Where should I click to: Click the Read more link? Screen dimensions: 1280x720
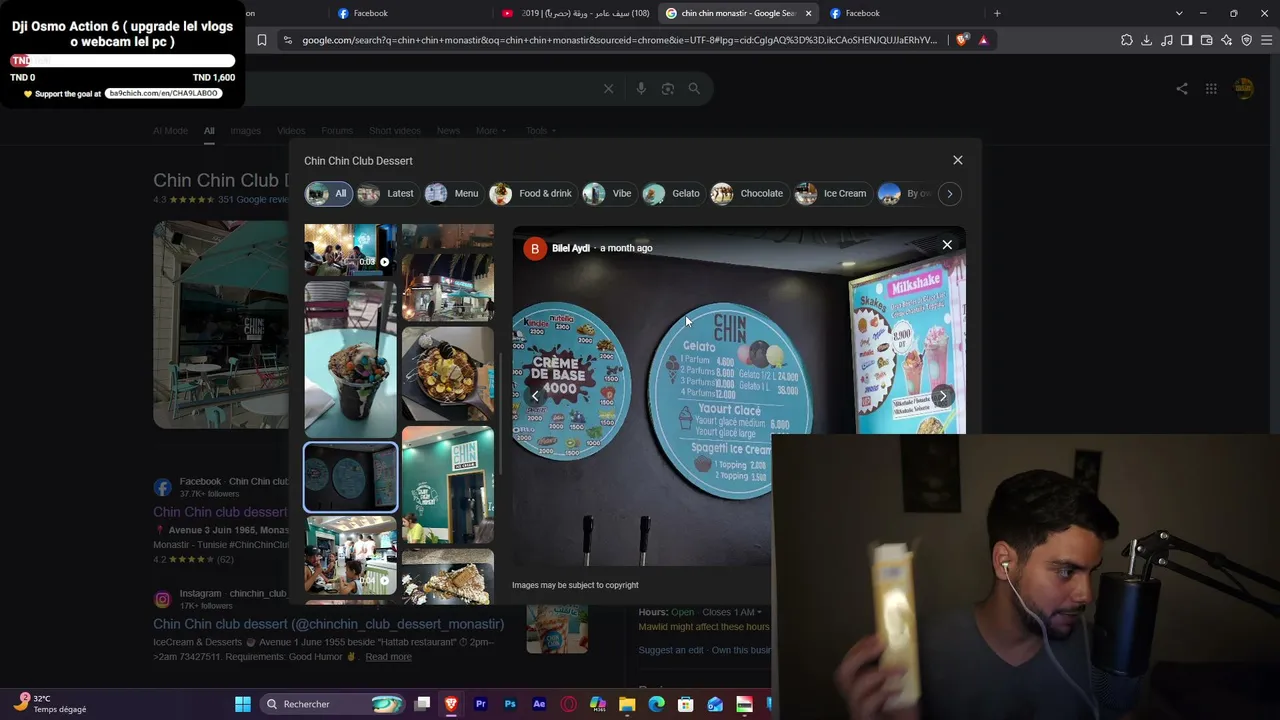(x=388, y=657)
